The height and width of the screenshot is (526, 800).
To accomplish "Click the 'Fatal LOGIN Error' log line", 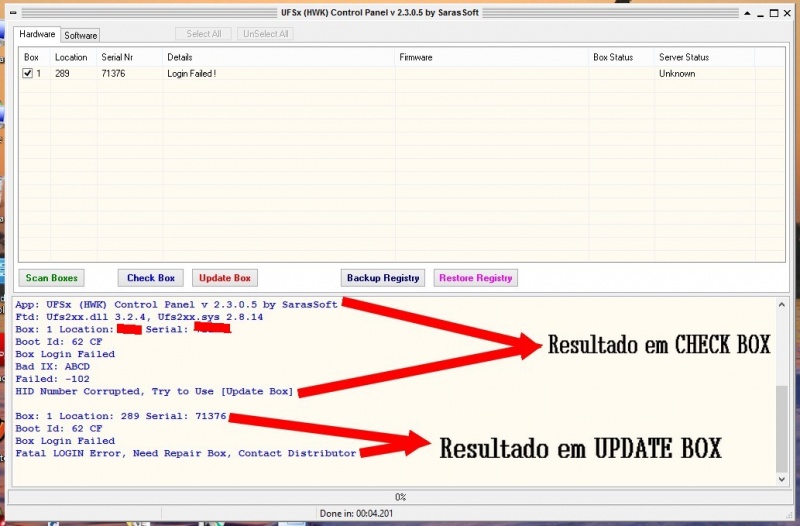I will 186,453.
